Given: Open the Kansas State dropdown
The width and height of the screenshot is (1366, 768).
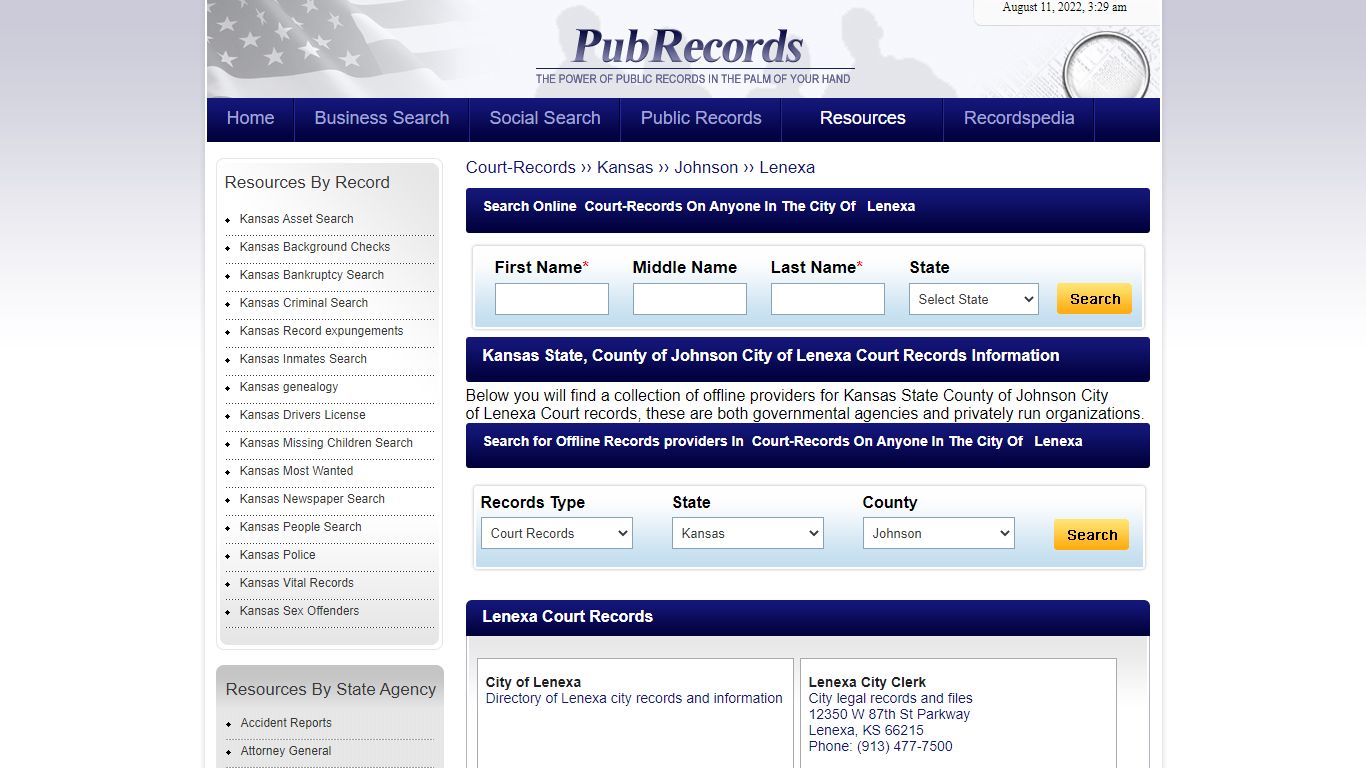Looking at the screenshot, I should click(747, 533).
